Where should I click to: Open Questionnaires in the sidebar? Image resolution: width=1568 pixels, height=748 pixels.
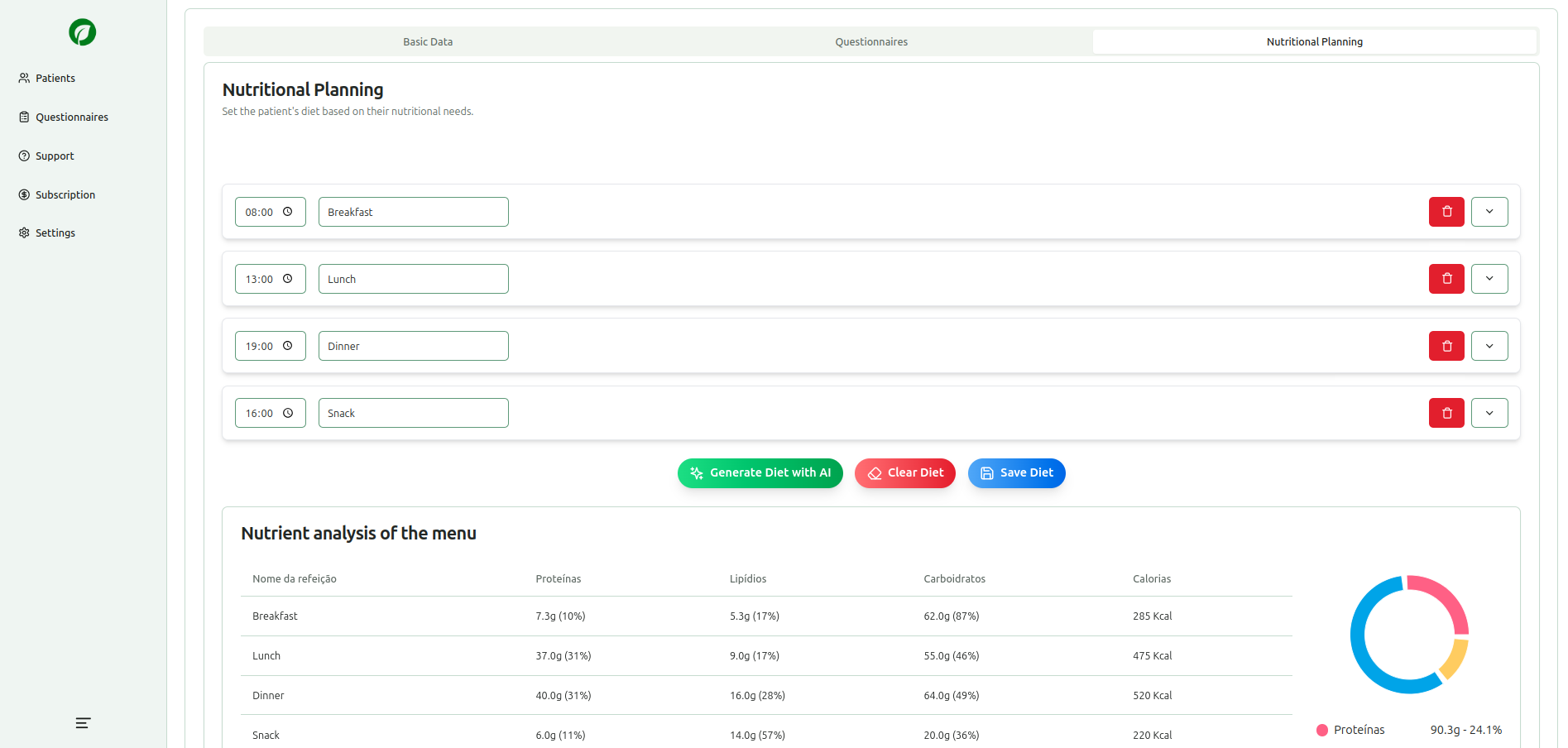click(x=64, y=117)
